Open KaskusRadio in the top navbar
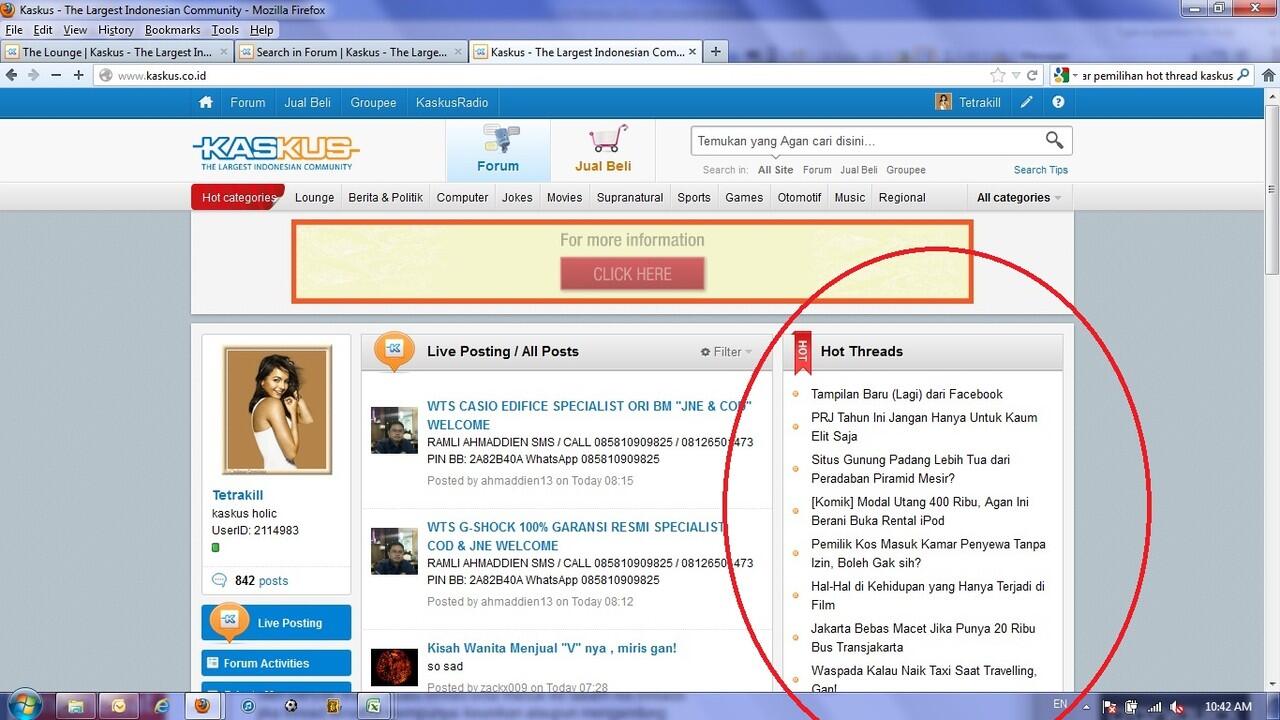Viewport: 1280px width, 720px height. click(452, 102)
